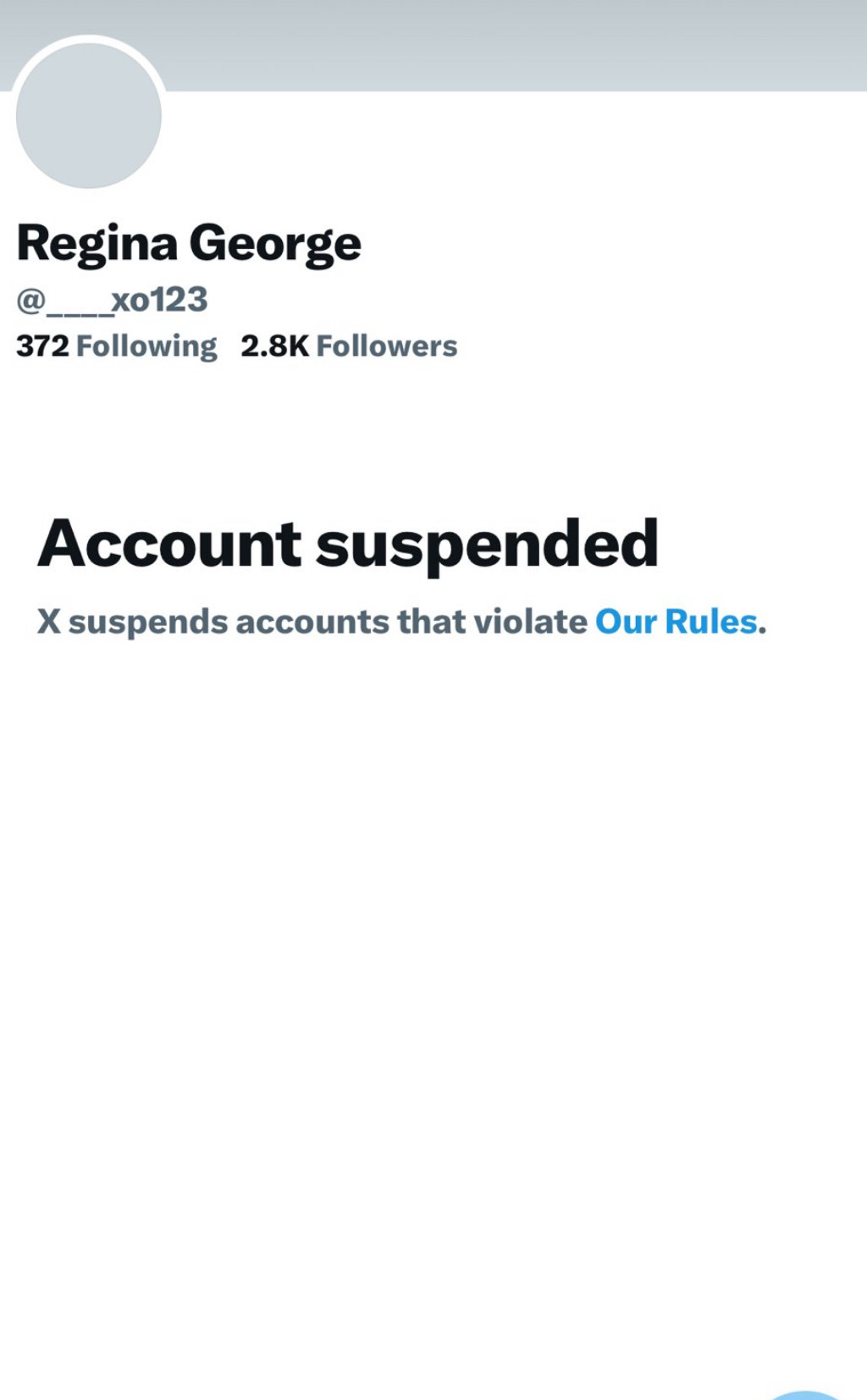
Task: Tap the blue floating compose button
Action: (x=807, y=1395)
